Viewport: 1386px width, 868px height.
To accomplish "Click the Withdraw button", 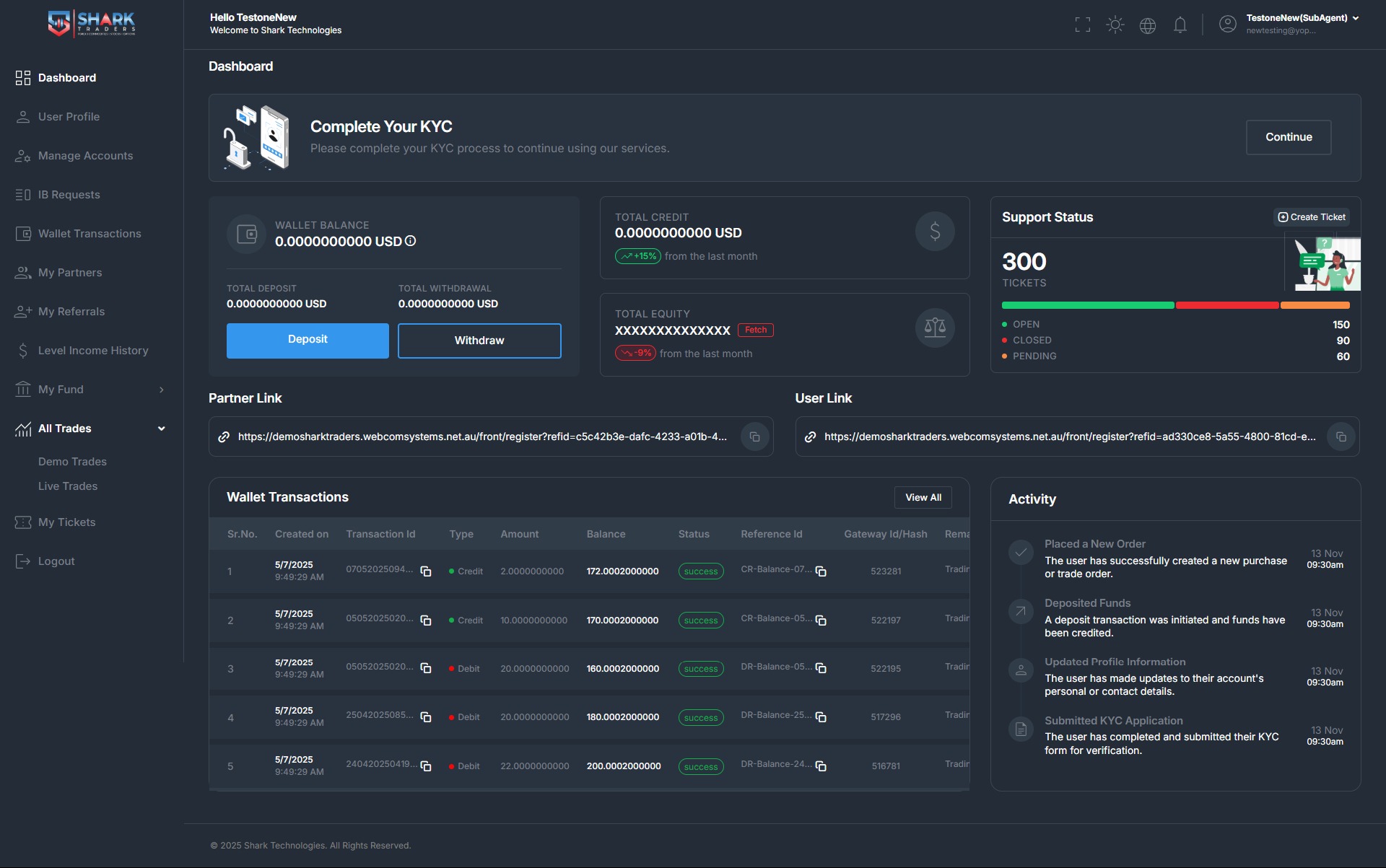I will (x=479, y=341).
